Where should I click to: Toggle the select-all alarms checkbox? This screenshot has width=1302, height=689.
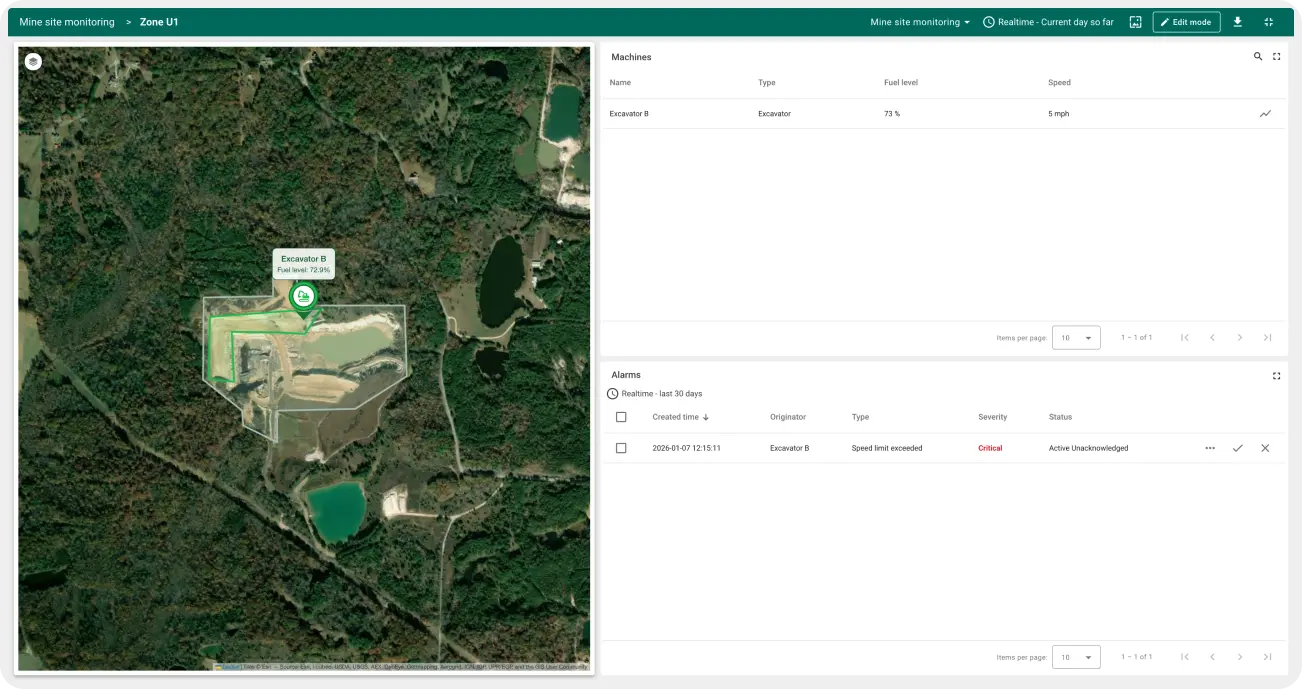[621, 417]
